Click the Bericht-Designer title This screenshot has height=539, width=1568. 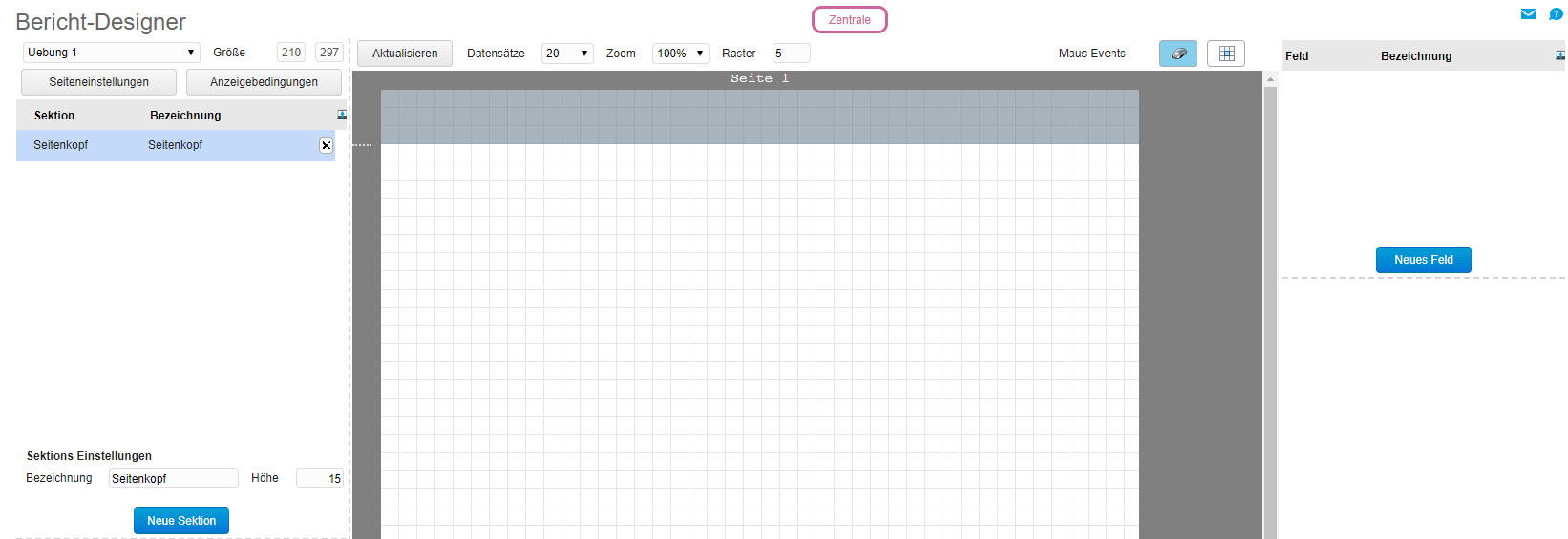[x=101, y=22]
